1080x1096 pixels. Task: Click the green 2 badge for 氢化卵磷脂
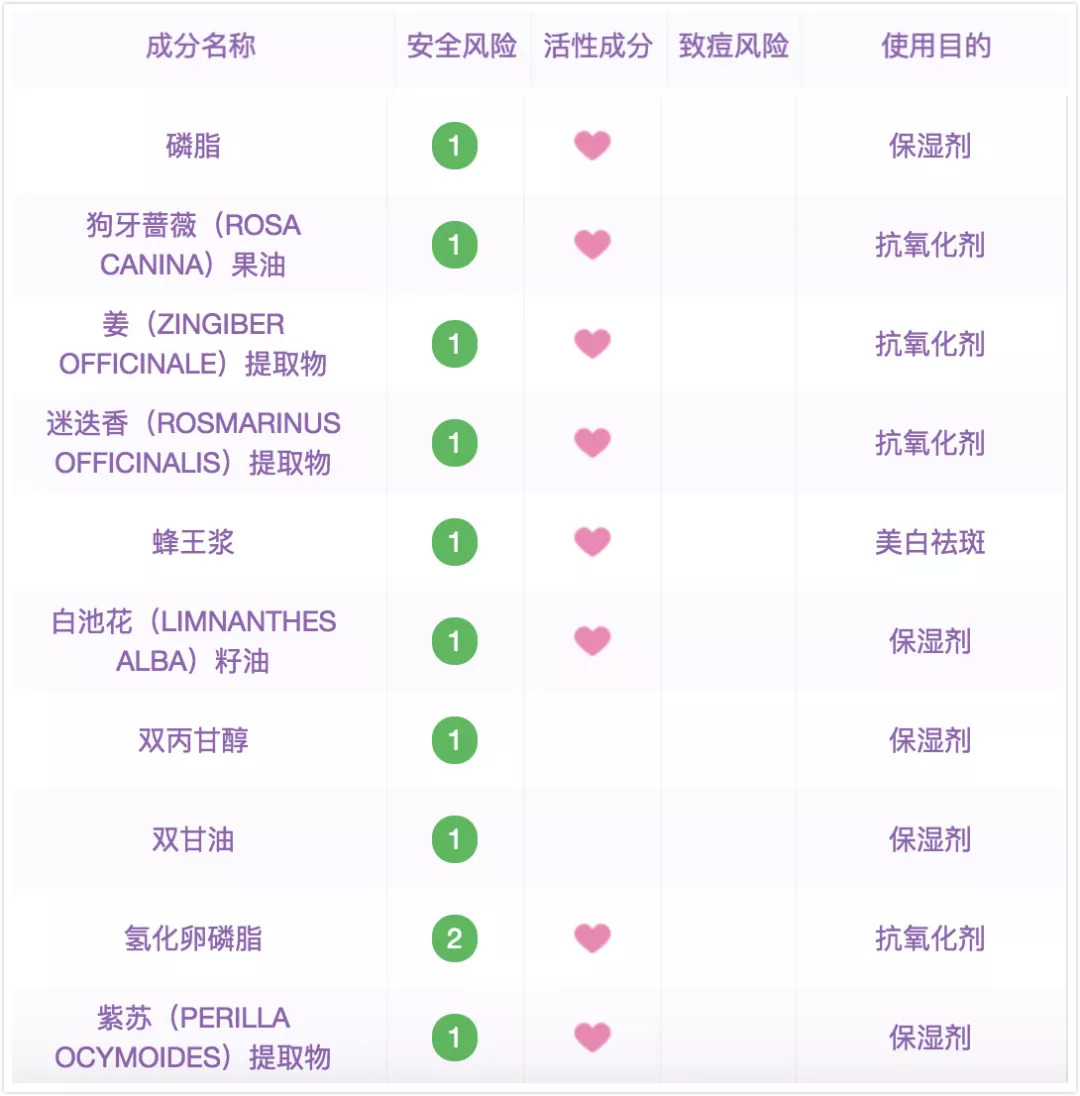click(x=454, y=939)
